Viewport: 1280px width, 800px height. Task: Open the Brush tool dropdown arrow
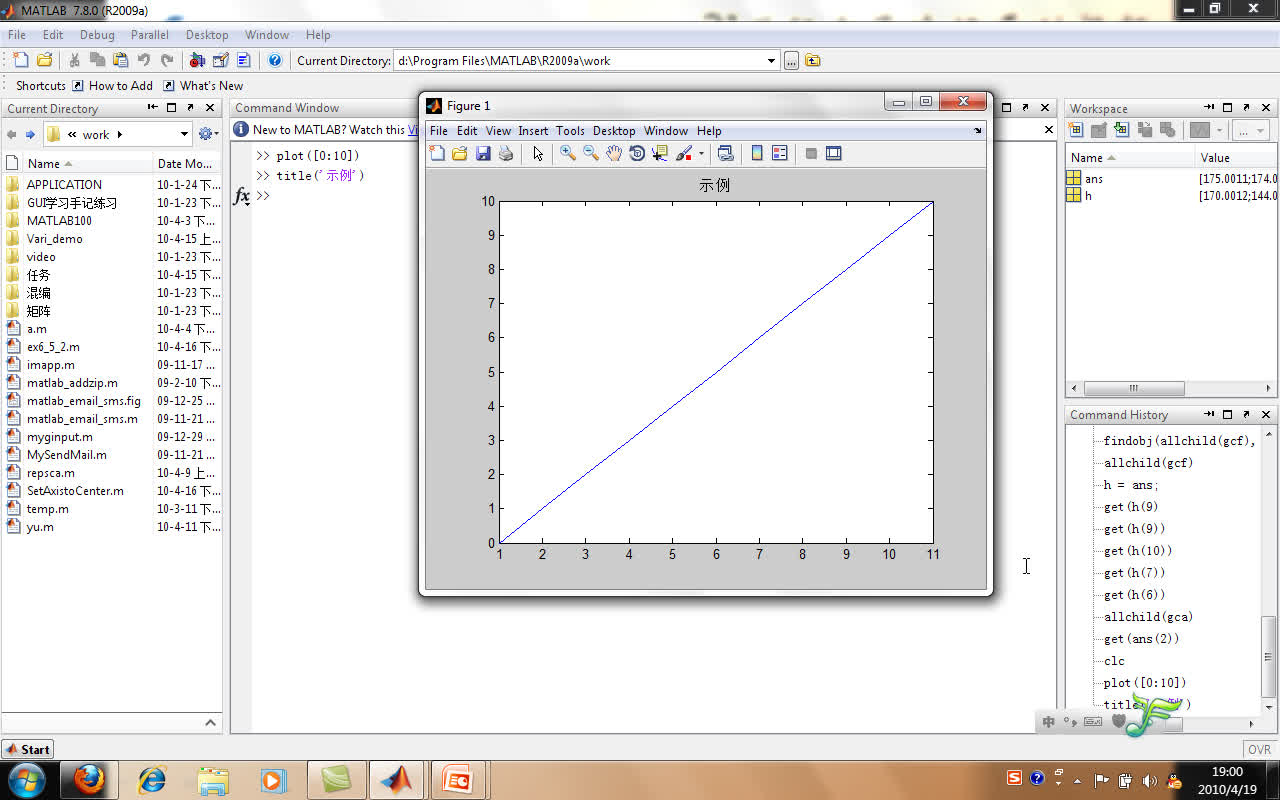(701, 152)
